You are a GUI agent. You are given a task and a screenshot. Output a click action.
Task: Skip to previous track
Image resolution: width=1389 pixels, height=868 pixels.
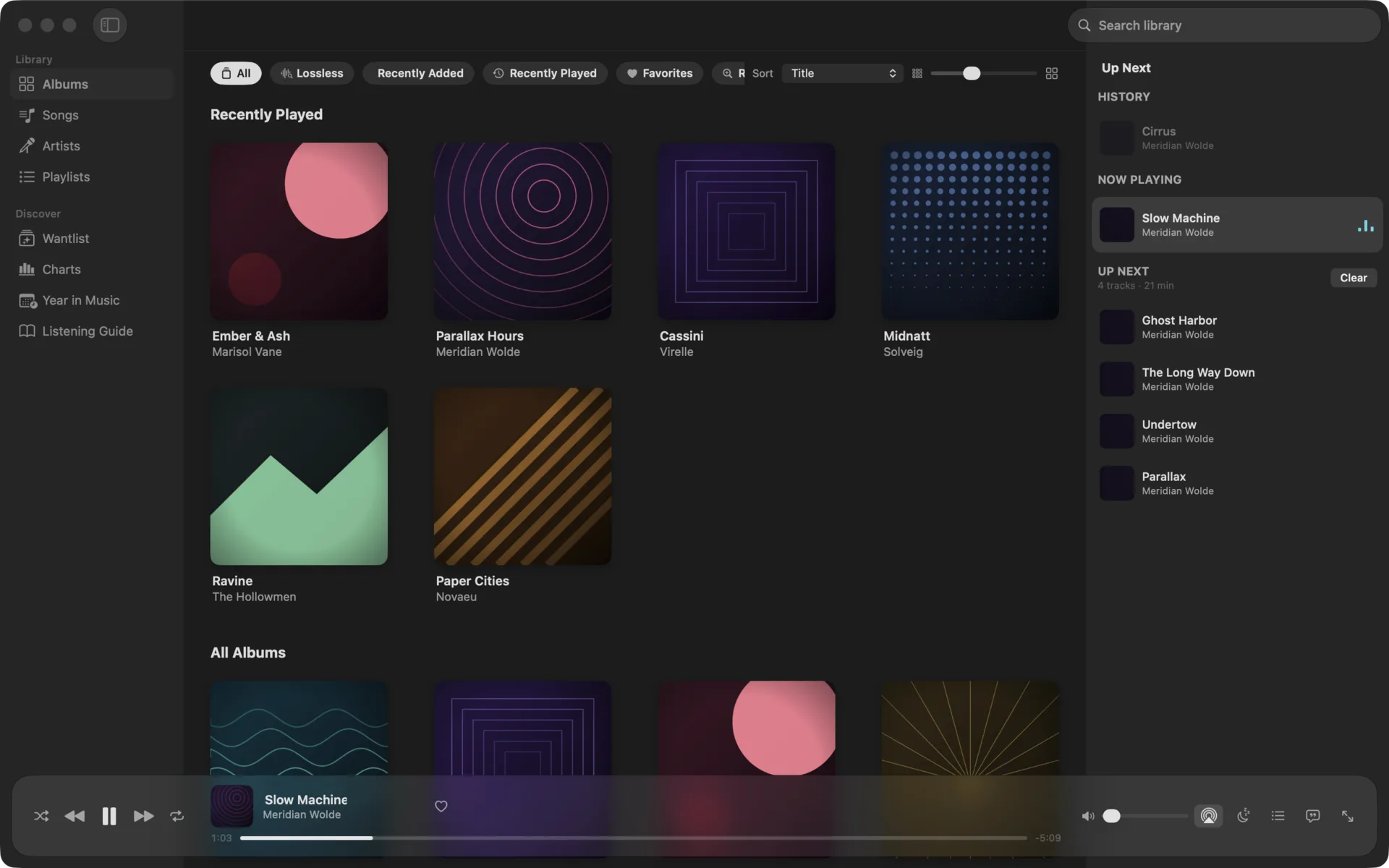(75, 816)
